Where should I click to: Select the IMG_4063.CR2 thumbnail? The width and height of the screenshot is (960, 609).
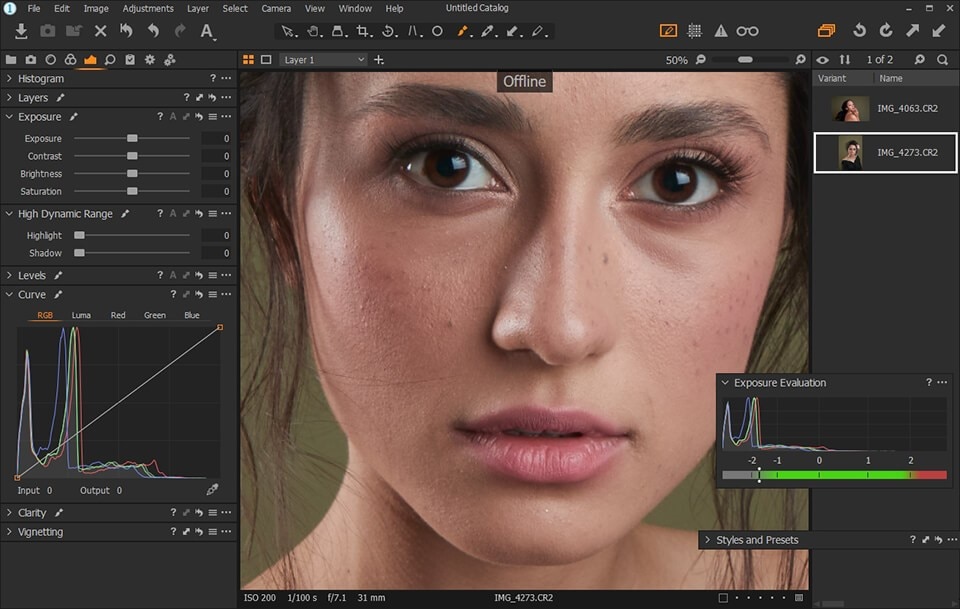pos(851,109)
